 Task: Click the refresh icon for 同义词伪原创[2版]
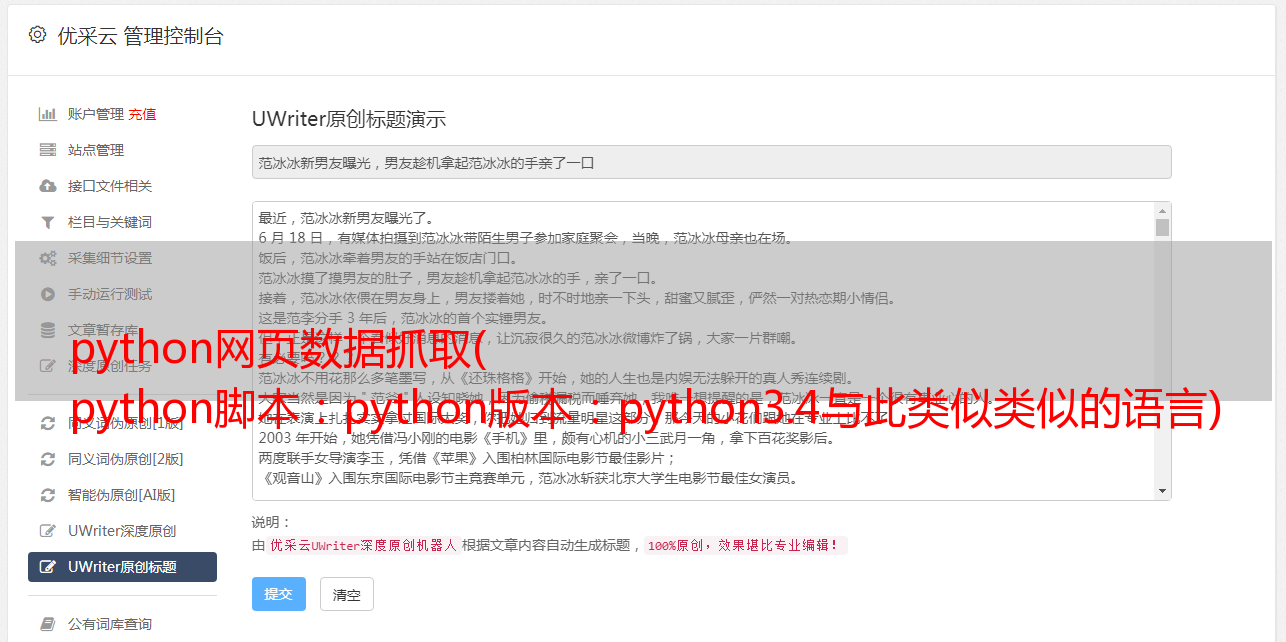click(47, 459)
